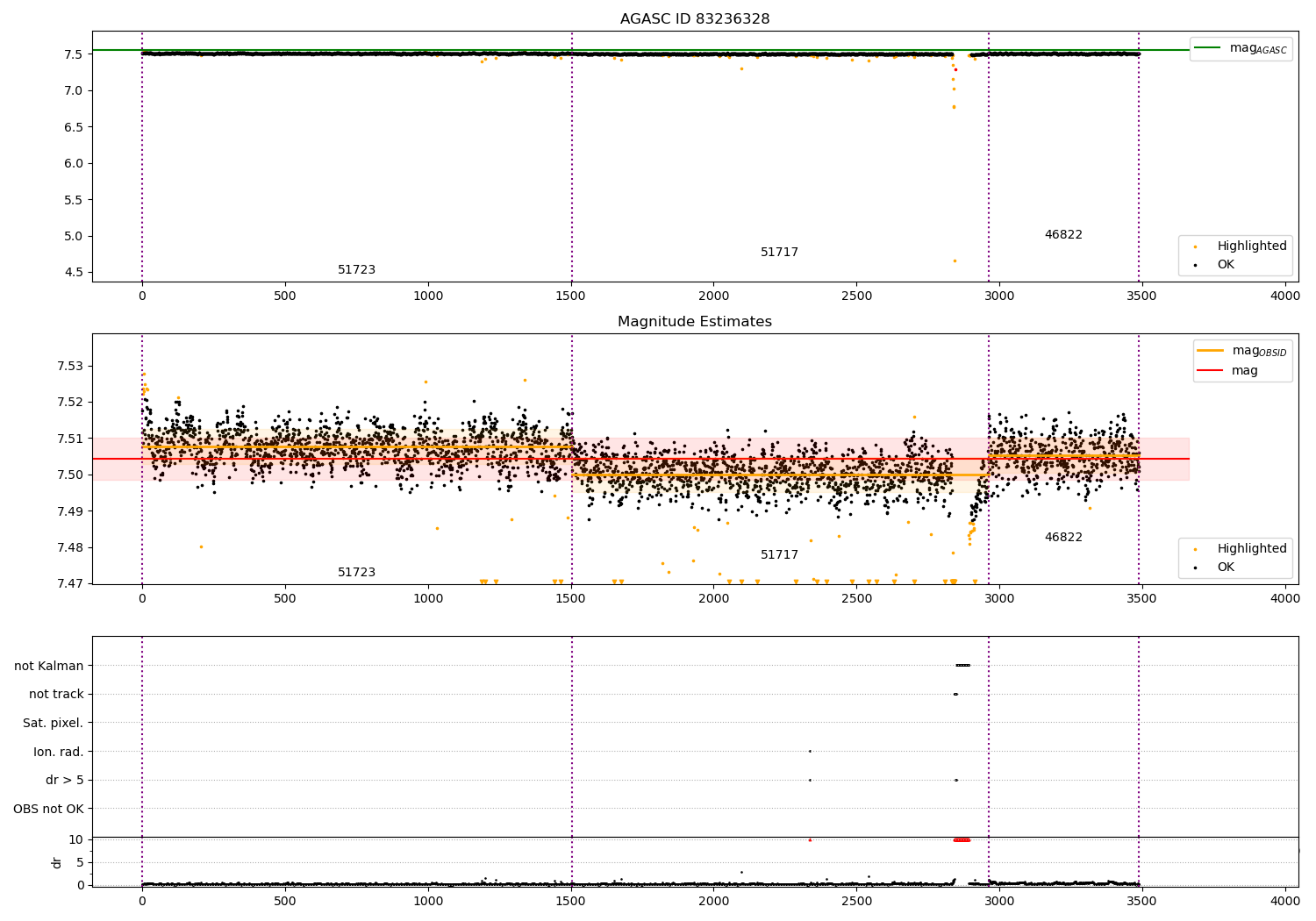The height and width of the screenshot is (921, 1316).
Task: Click OBSID label 51723 in top plot
Action: [356, 270]
